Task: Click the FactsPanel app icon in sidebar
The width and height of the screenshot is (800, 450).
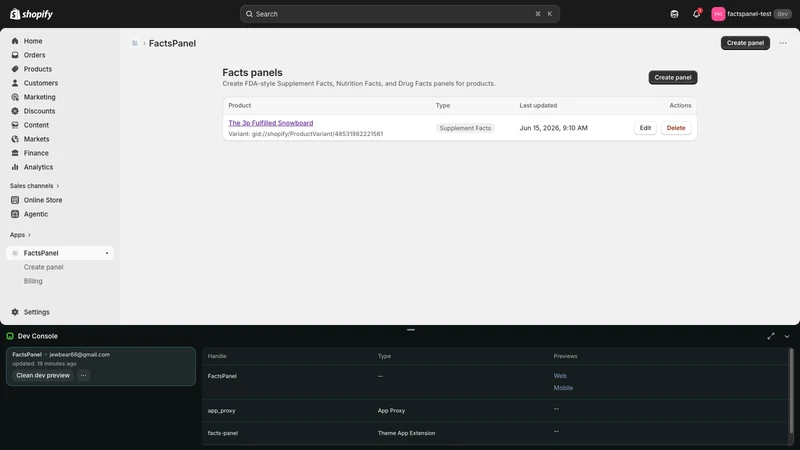Action: coord(15,253)
